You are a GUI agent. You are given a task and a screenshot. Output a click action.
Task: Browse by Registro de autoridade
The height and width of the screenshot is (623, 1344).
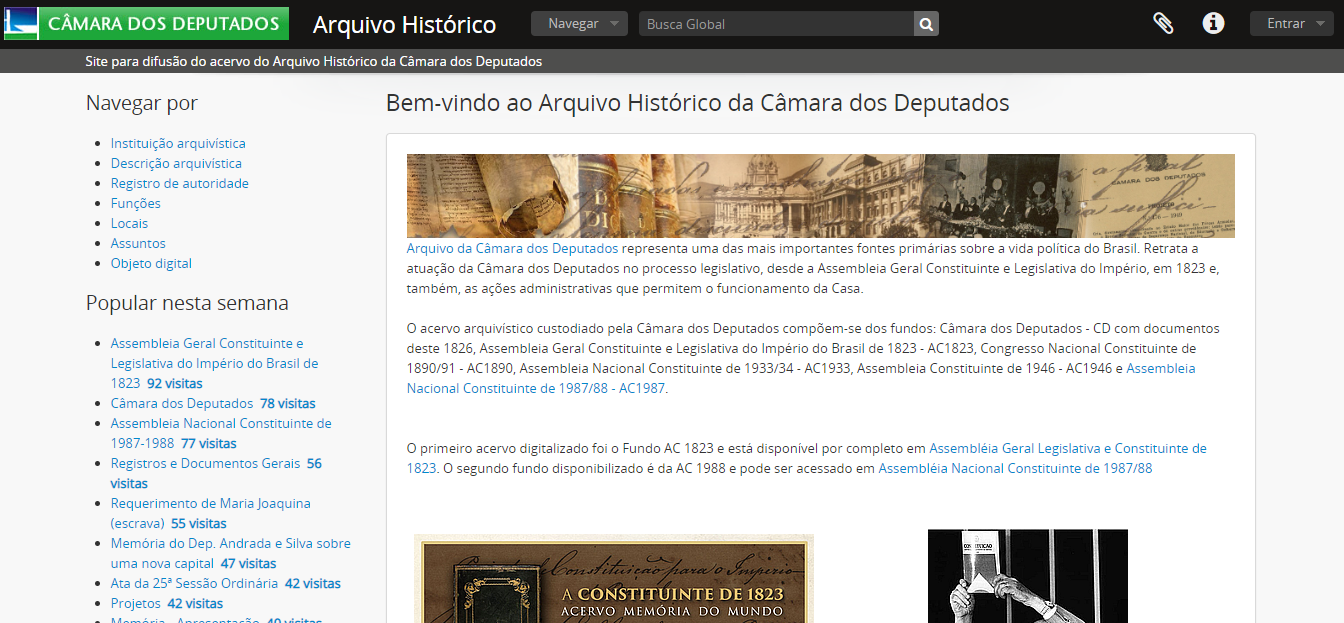coord(180,183)
